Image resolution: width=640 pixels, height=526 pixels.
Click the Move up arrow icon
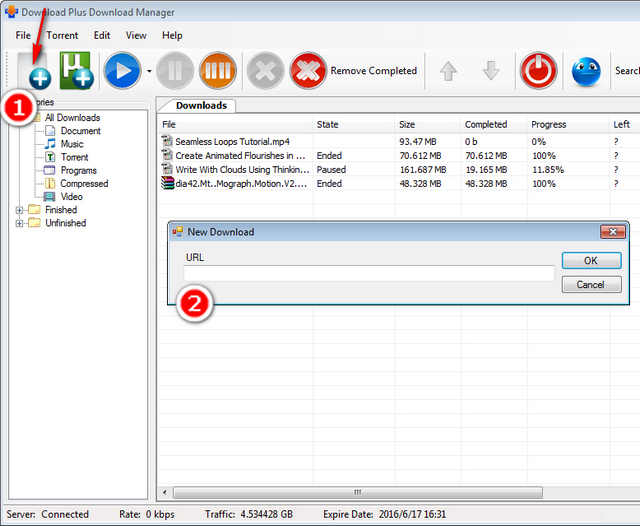(x=448, y=71)
